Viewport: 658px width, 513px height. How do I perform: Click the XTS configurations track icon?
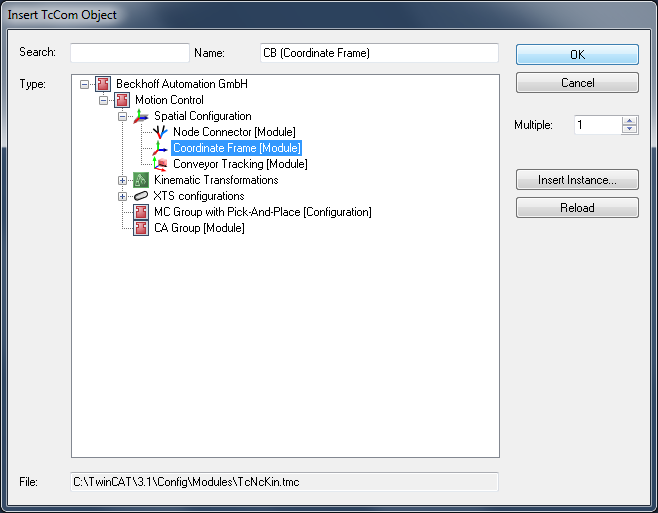pyautogui.click(x=141, y=196)
